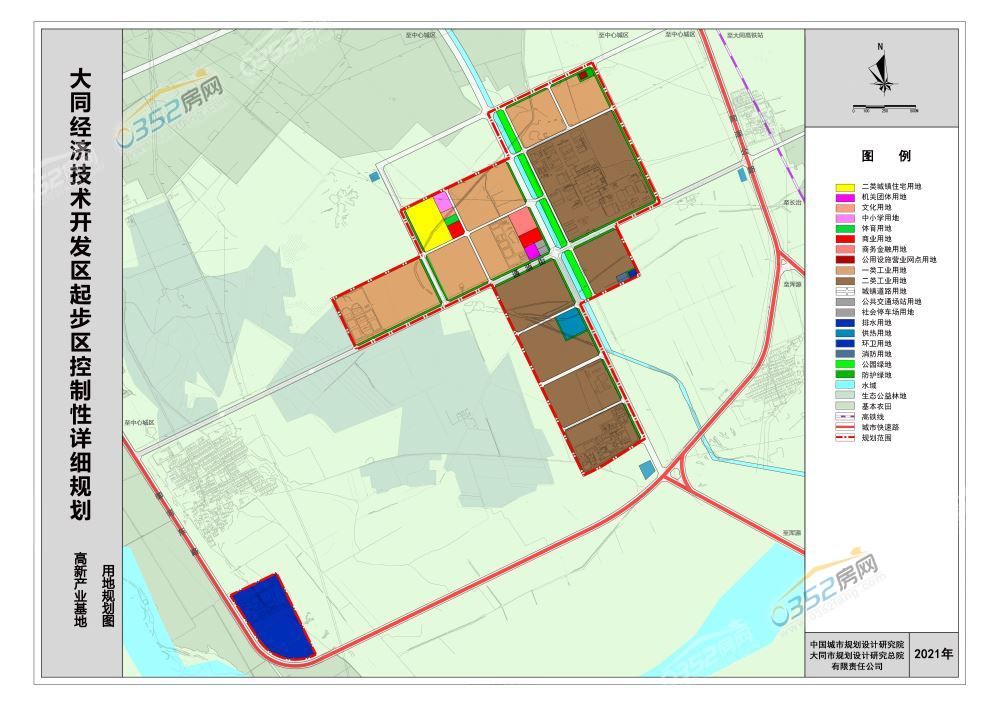Click the yellow residential land block on map
The height and width of the screenshot is (706, 1000).
425,225
